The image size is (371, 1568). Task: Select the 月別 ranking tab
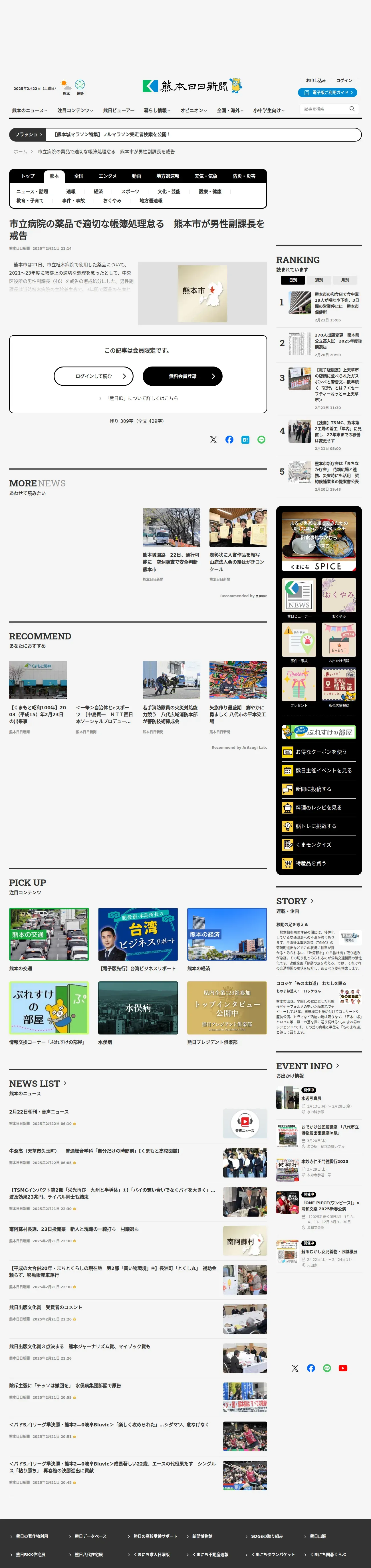point(345,280)
